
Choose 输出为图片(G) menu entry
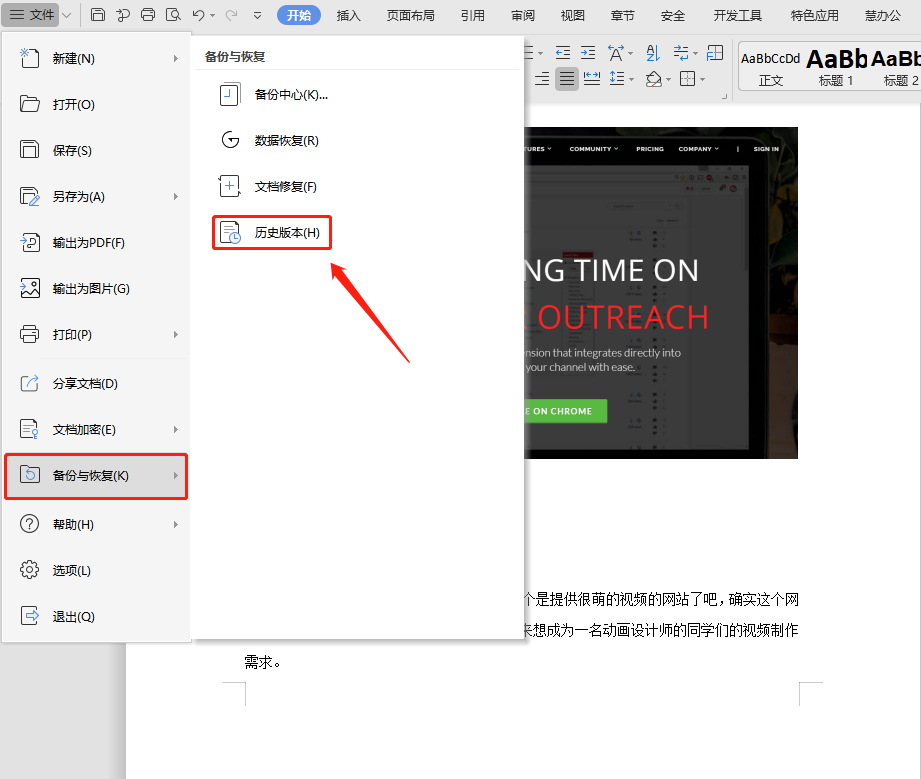tap(96, 288)
